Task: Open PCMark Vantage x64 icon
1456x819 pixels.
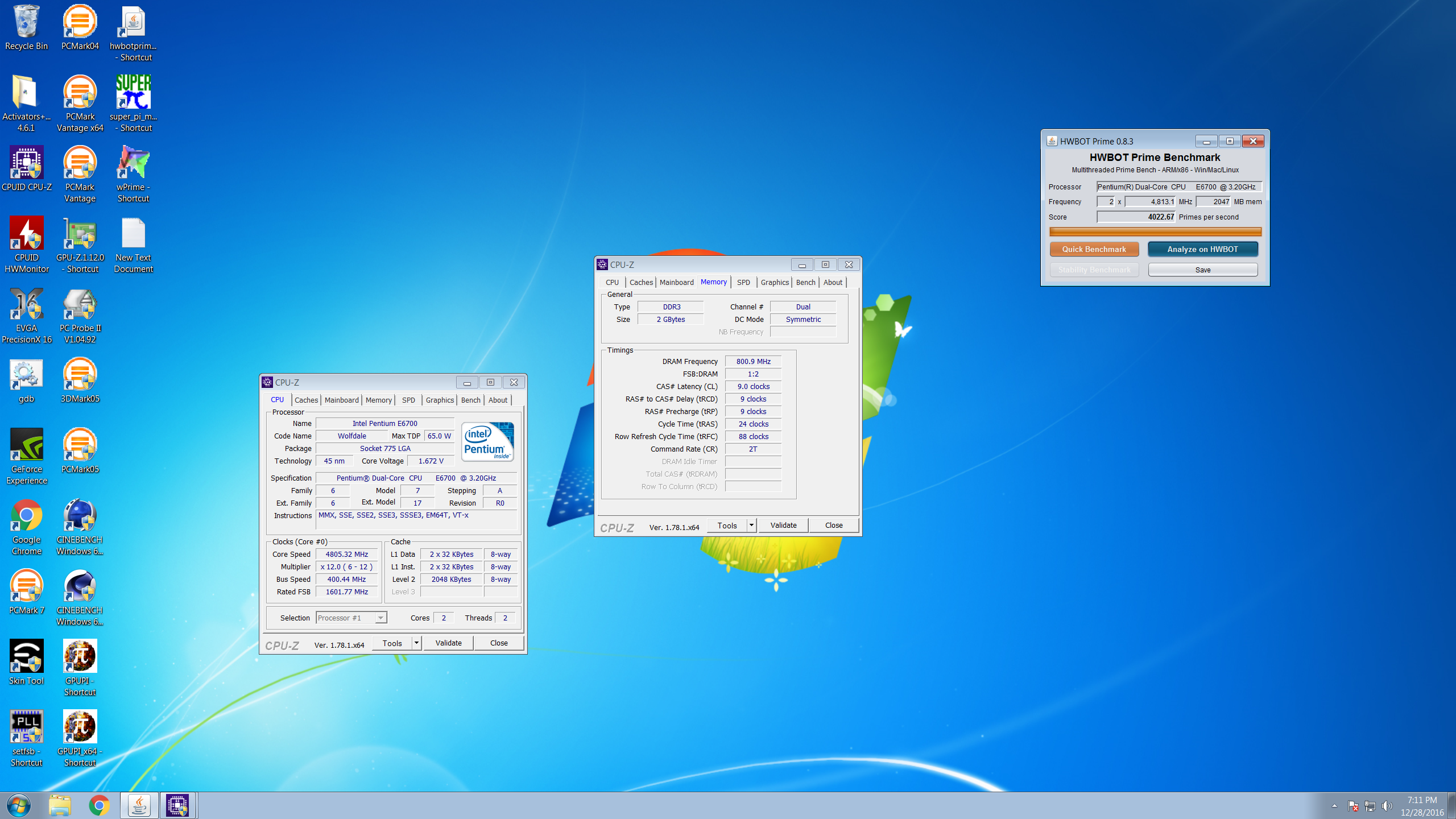Action: 80,104
